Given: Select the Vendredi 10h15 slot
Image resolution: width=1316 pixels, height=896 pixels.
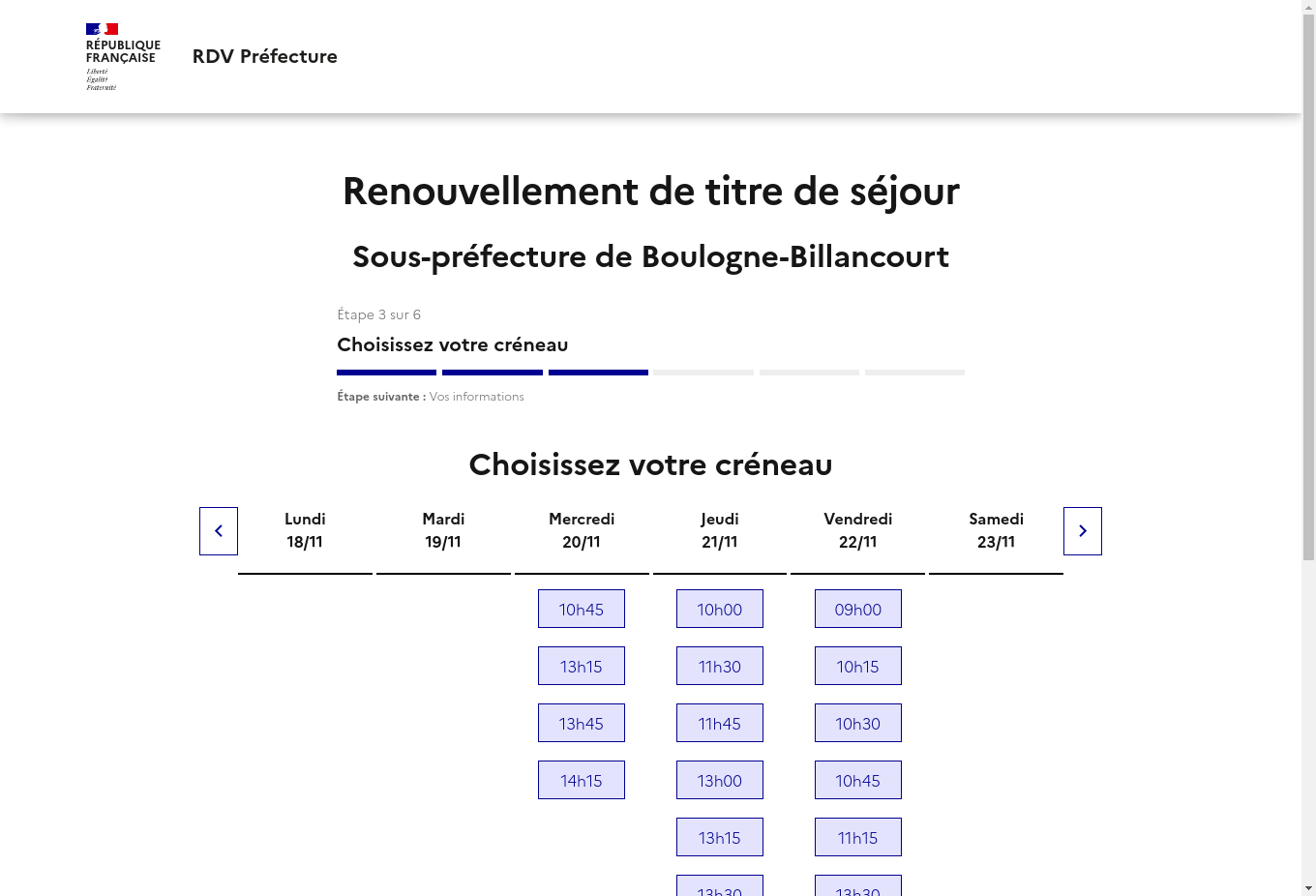Looking at the screenshot, I should point(858,666).
